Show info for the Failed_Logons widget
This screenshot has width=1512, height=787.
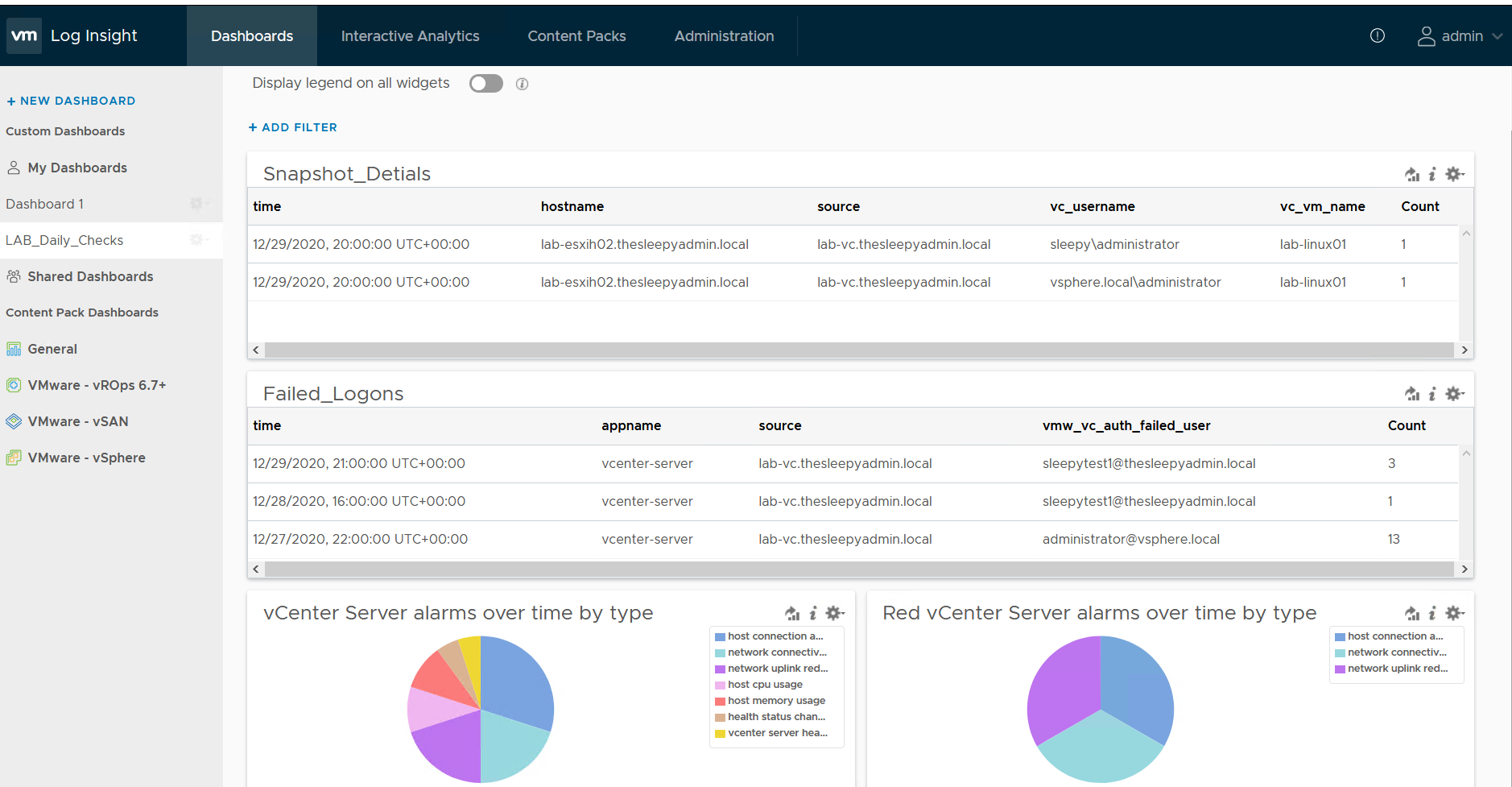pyautogui.click(x=1432, y=393)
